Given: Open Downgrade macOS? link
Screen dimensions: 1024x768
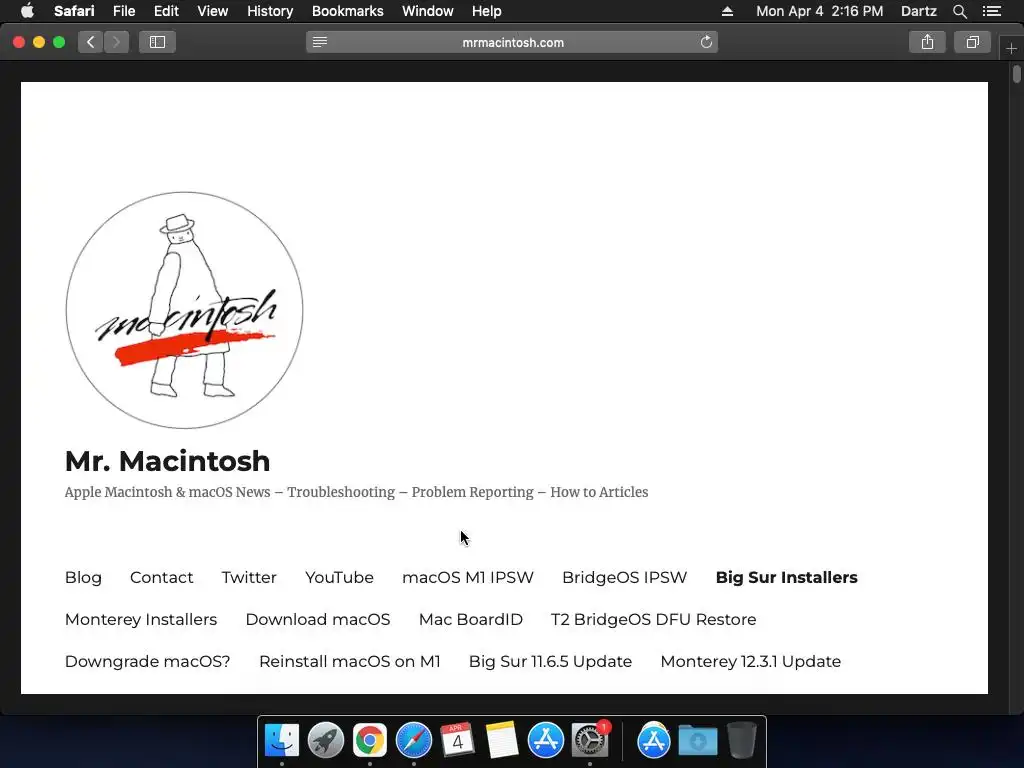Looking at the screenshot, I should (147, 661).
